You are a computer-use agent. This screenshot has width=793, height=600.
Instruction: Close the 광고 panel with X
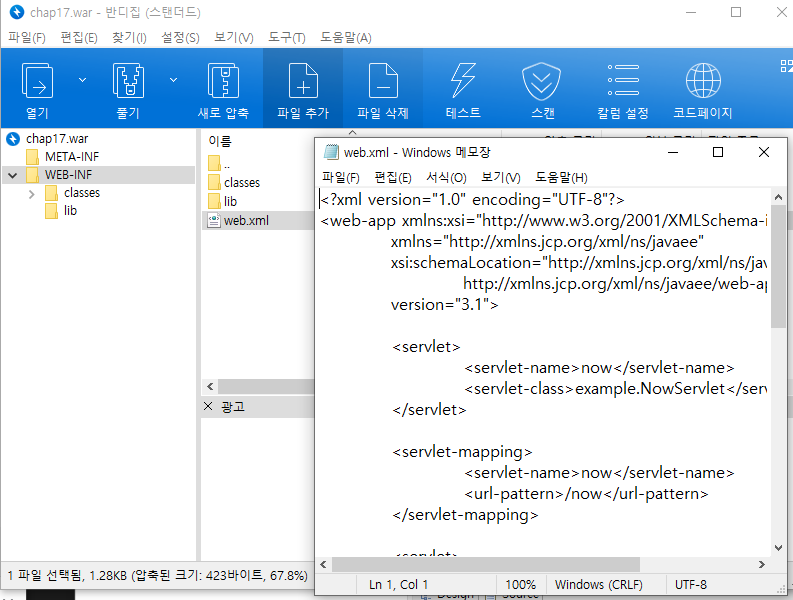(208, 406)
